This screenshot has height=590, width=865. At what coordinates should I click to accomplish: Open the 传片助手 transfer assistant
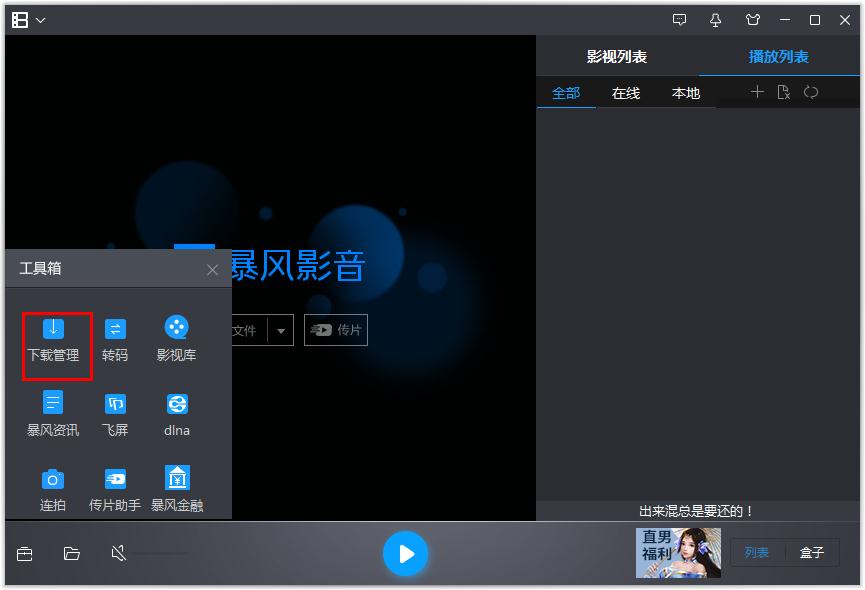click(113, 485)
